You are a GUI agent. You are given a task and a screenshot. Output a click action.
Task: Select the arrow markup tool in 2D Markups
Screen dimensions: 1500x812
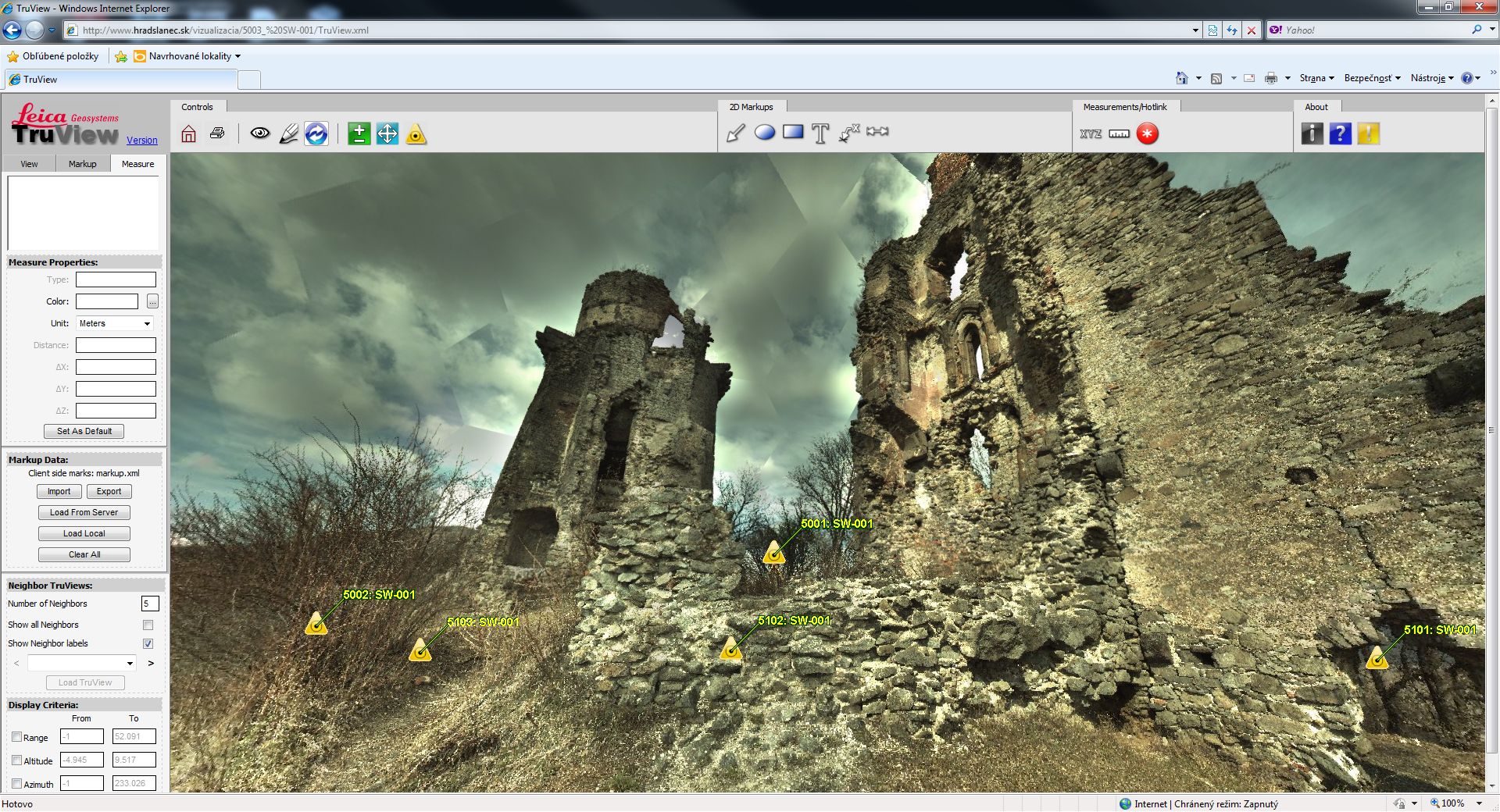point(736,133)
